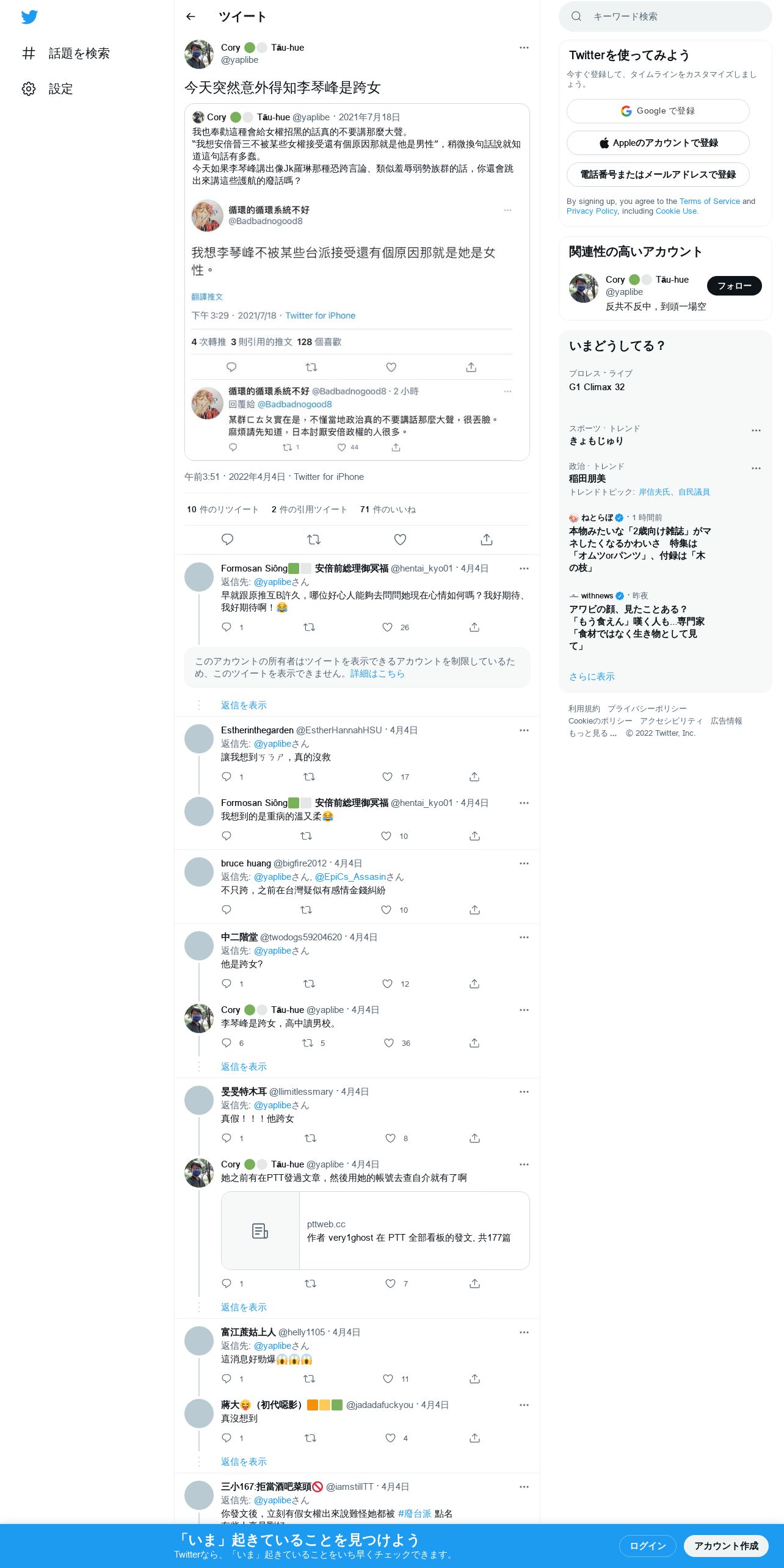Follow Cory with the フォロー button
Image resolution: width=784 pixels, height=1568 pixels.
tap(734, 286)
